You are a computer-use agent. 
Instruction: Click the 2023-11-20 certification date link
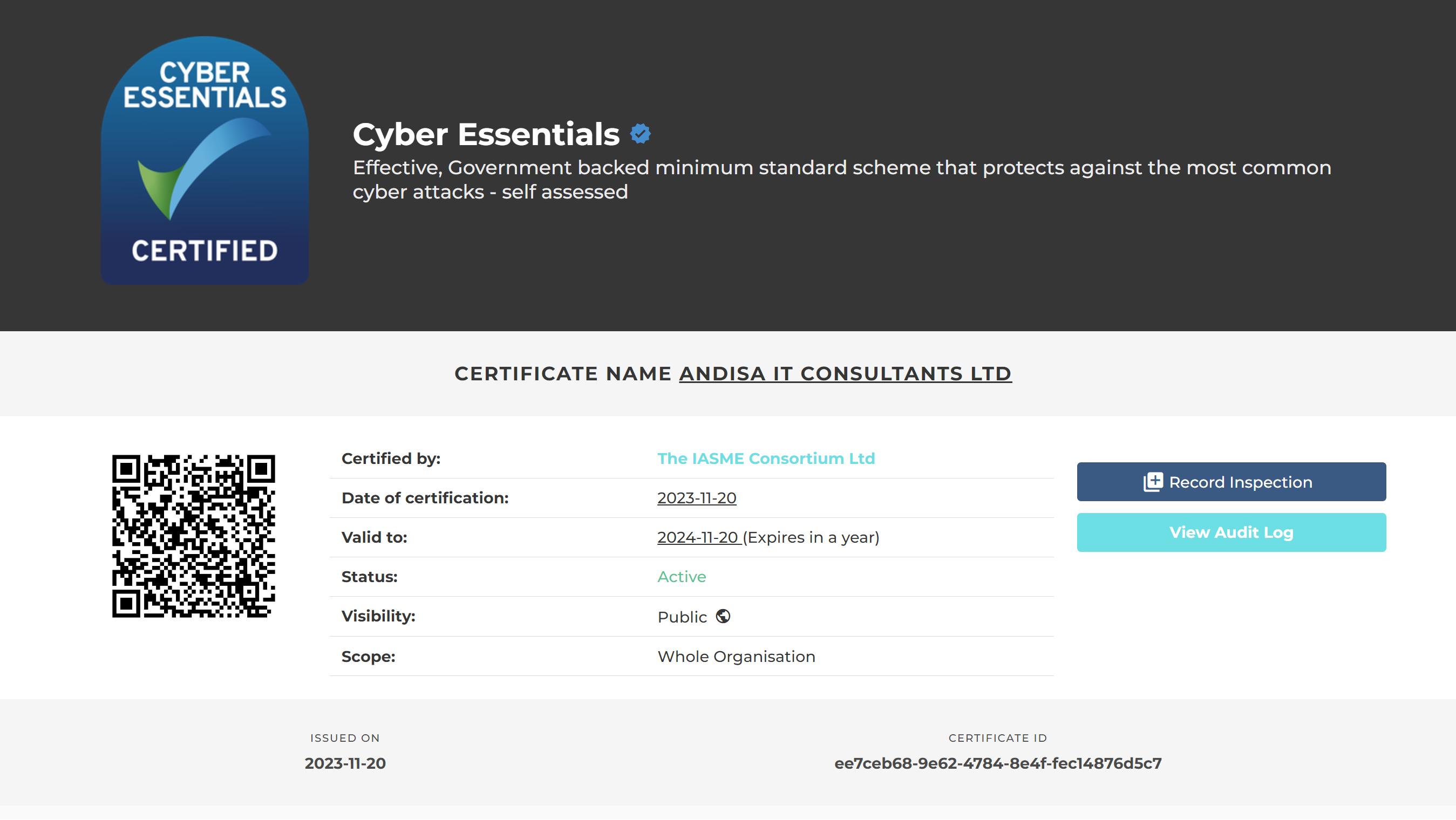[x=696, y=498]
